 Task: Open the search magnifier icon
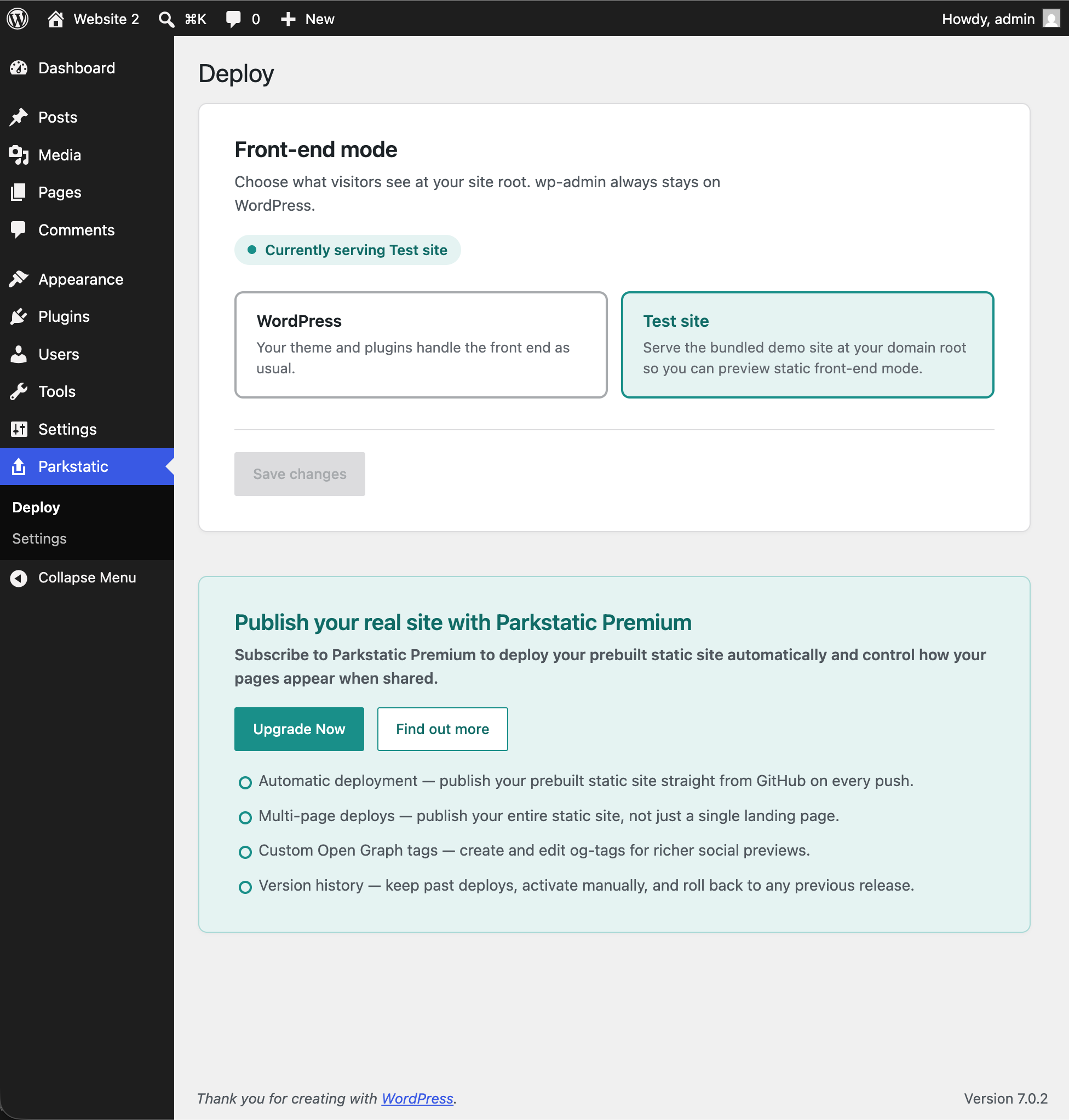pyautogui.click(x=166, y=19)
